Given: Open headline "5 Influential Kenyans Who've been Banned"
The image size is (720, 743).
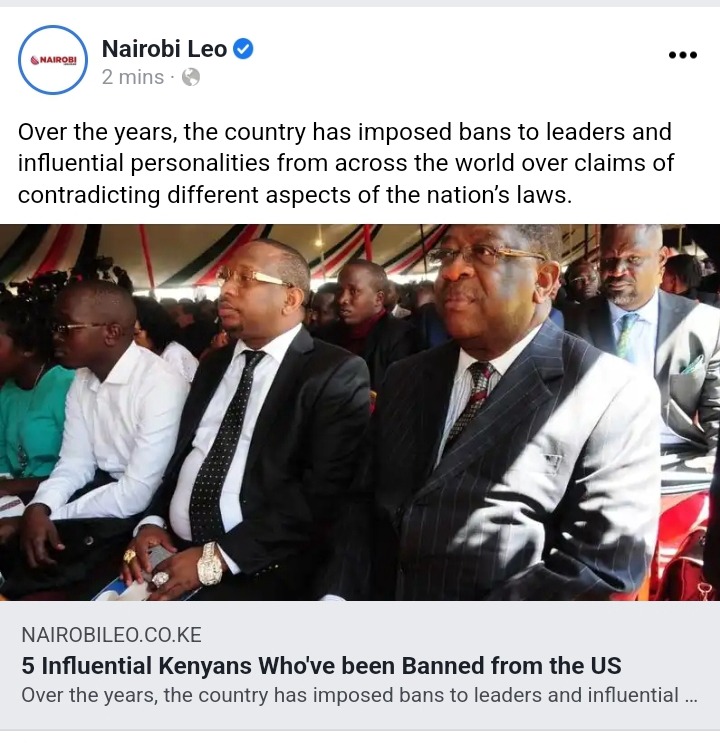Looking at the screenshot, I should 321,666.
